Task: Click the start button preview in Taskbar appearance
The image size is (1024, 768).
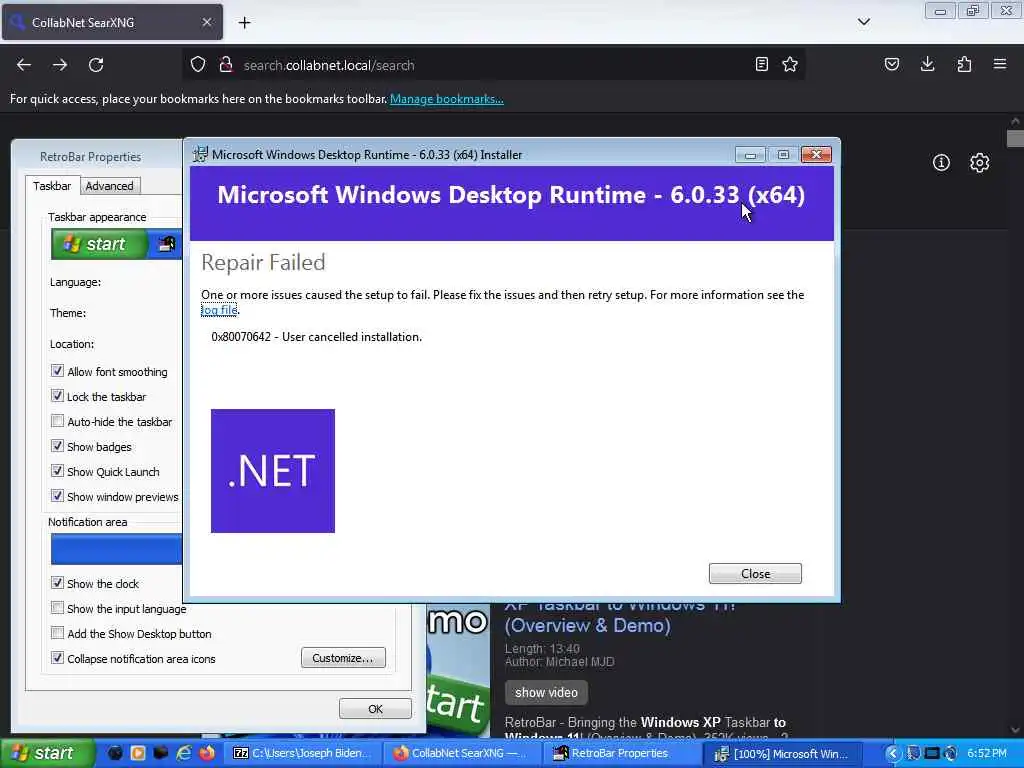Action: (100, 244)
